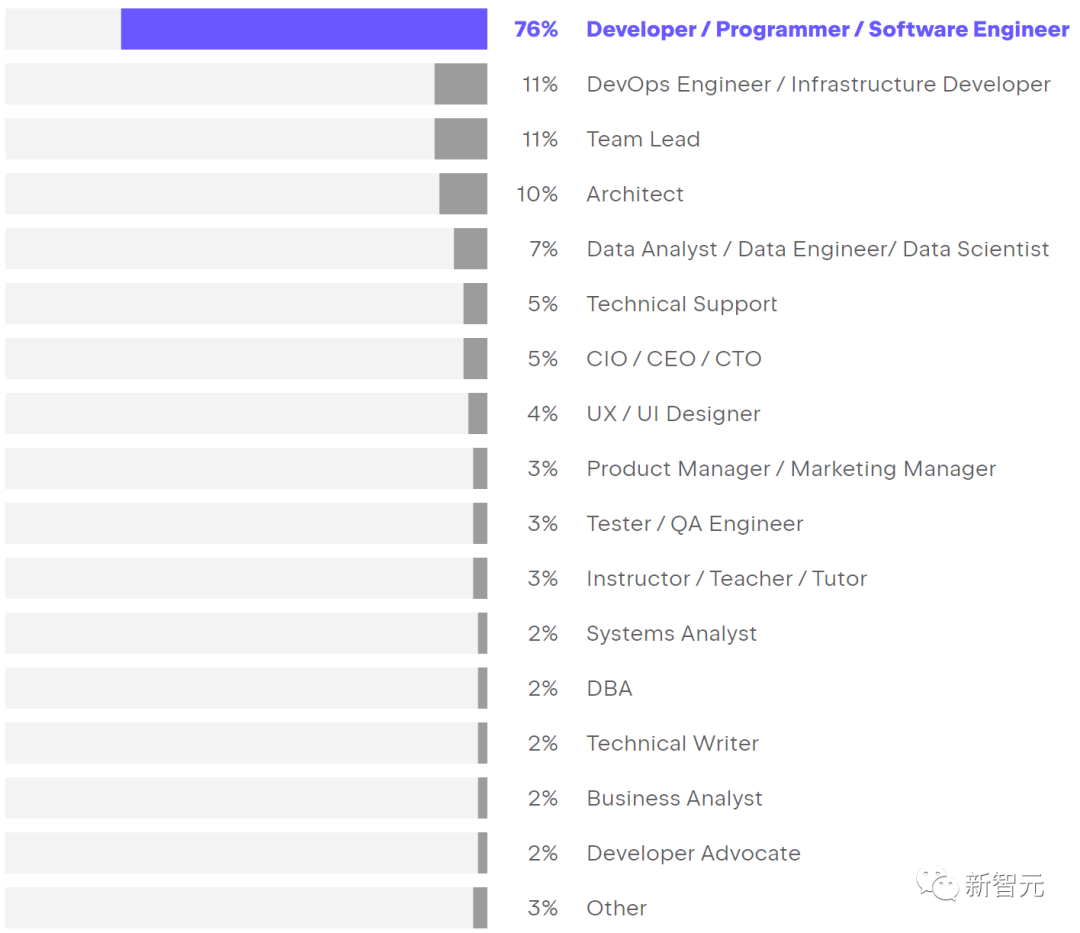Open the Data Analyst / Data Engineer label
The height and width of the screenshot is (933, 1080).
pos(817,249)
